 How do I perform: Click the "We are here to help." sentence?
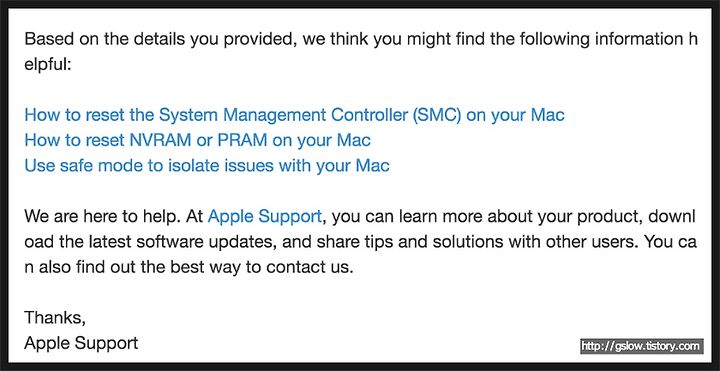[x=103, y=216]
